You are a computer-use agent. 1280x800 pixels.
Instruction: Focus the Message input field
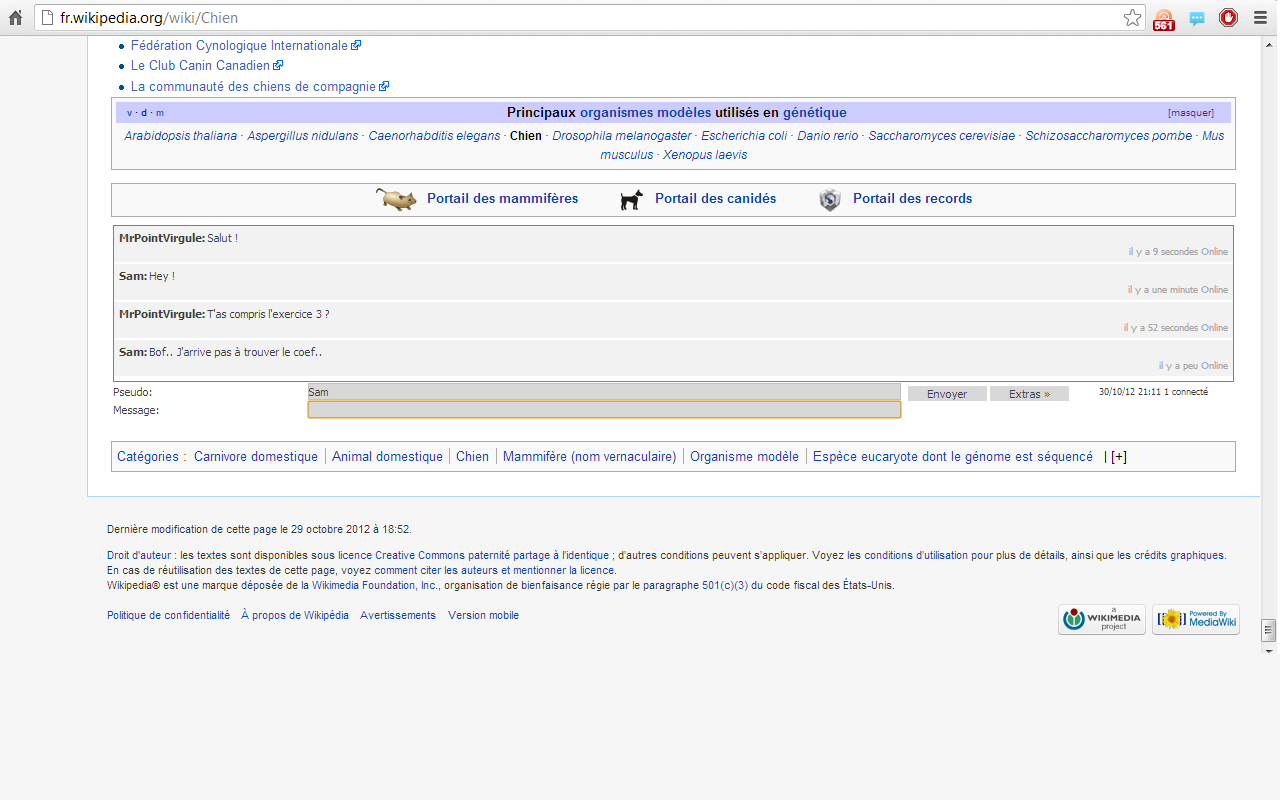tap(604, 409)
